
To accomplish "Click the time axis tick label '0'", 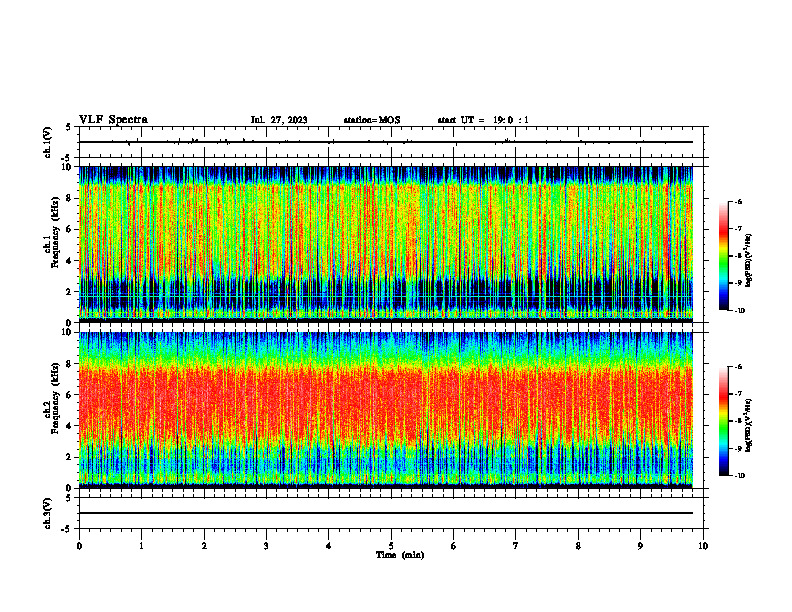I will (79, 546).
